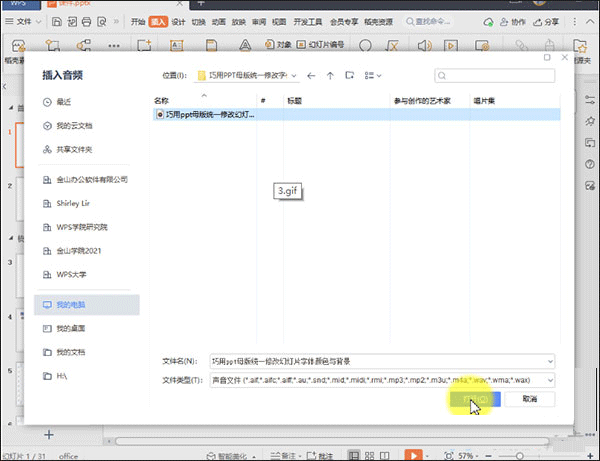Expand the location path dropdown
The image size is (600, 461).
click(x=294, y=76)
